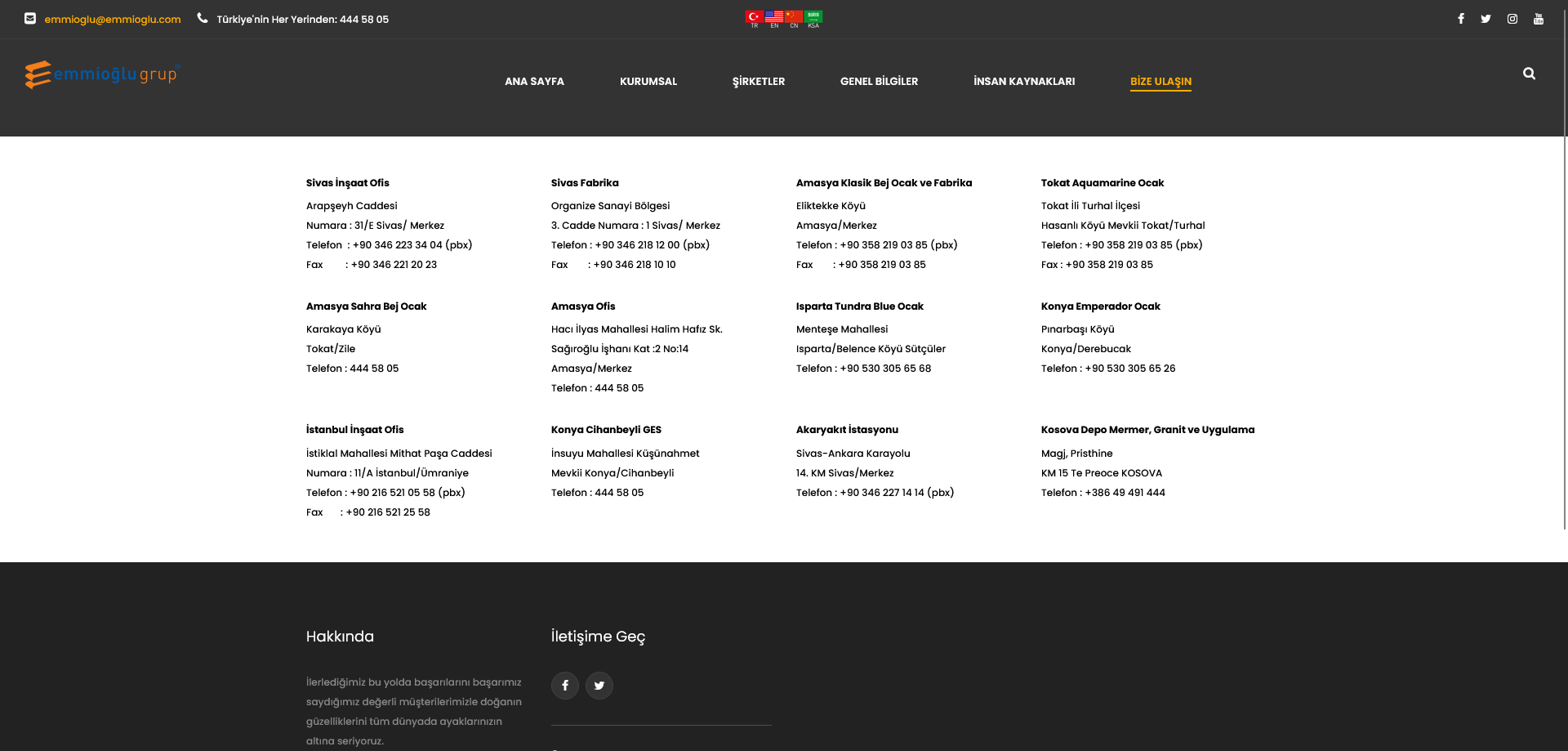Select the BİZE ULAŞIN menu item

pos(1160,82)
